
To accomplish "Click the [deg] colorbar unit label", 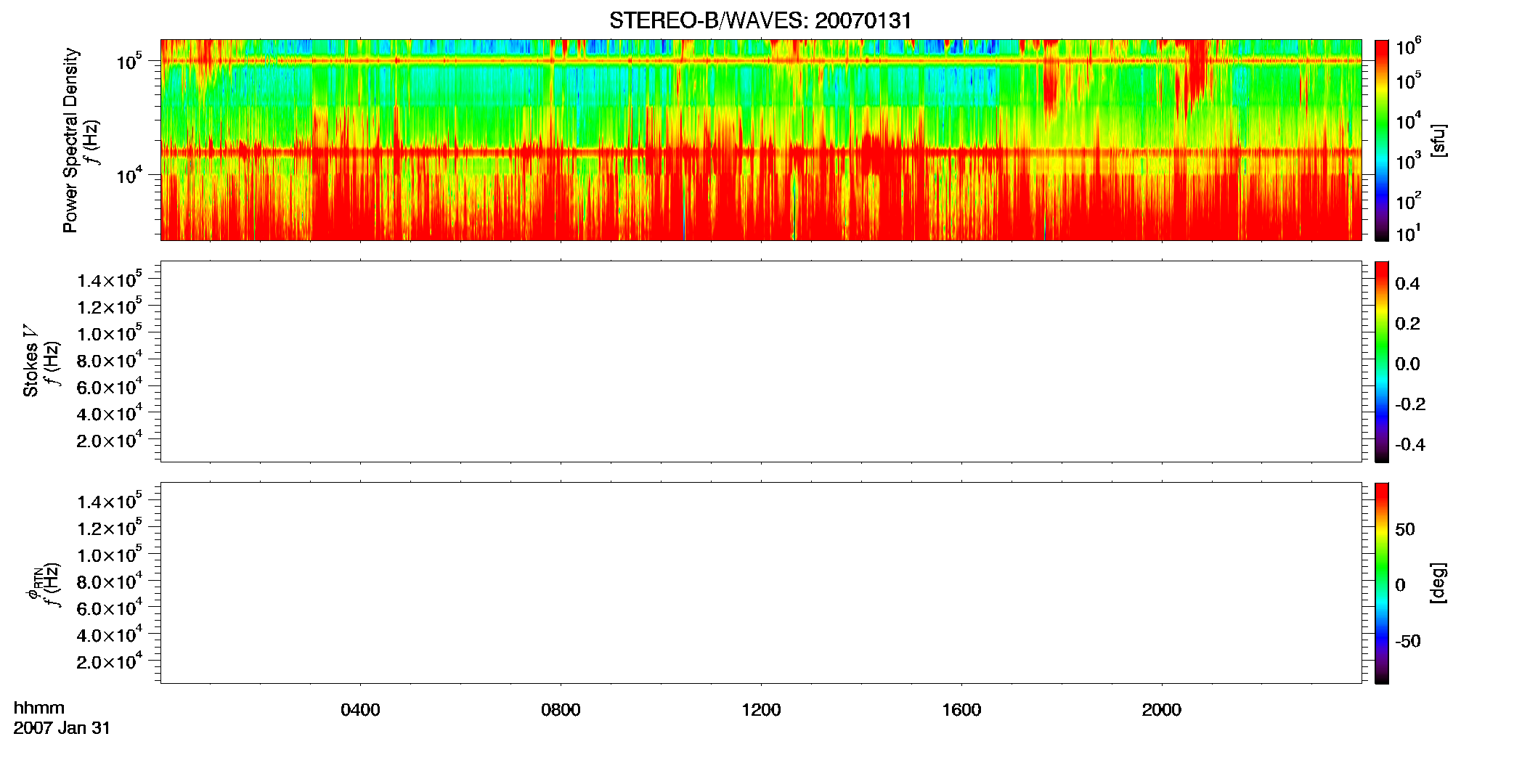I will 1438,583.
